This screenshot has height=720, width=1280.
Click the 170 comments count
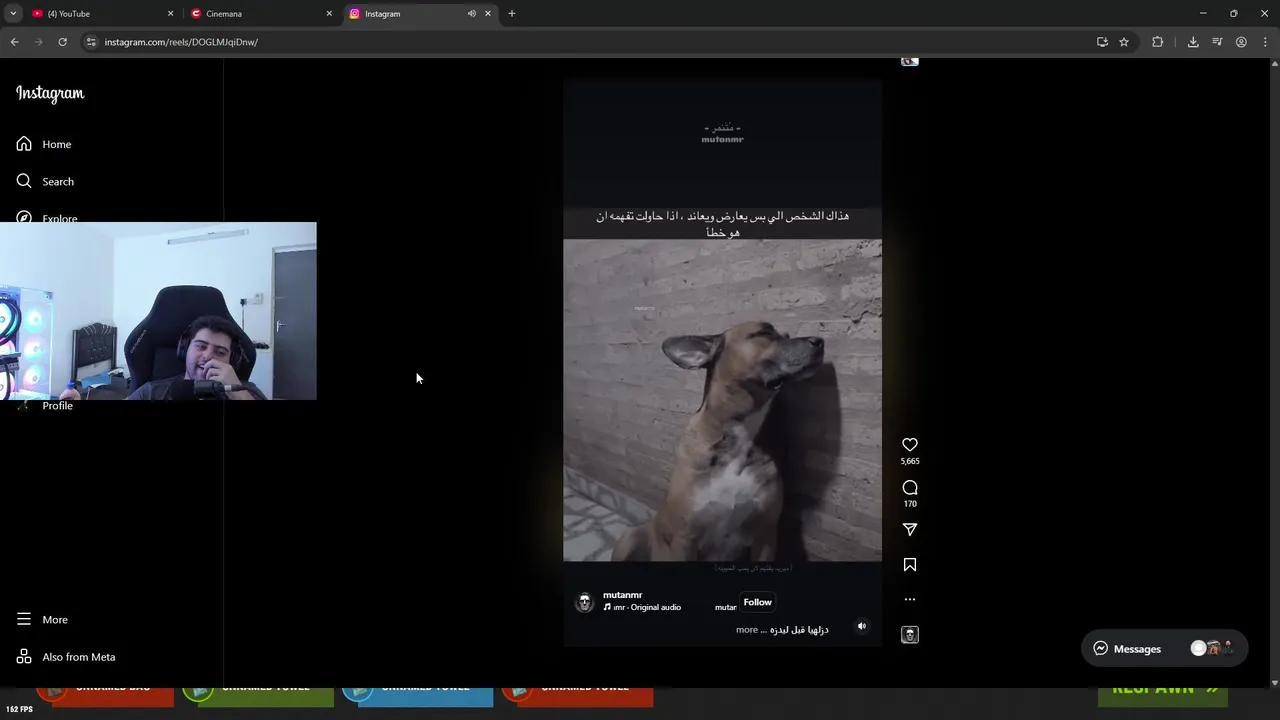(910, 504)
